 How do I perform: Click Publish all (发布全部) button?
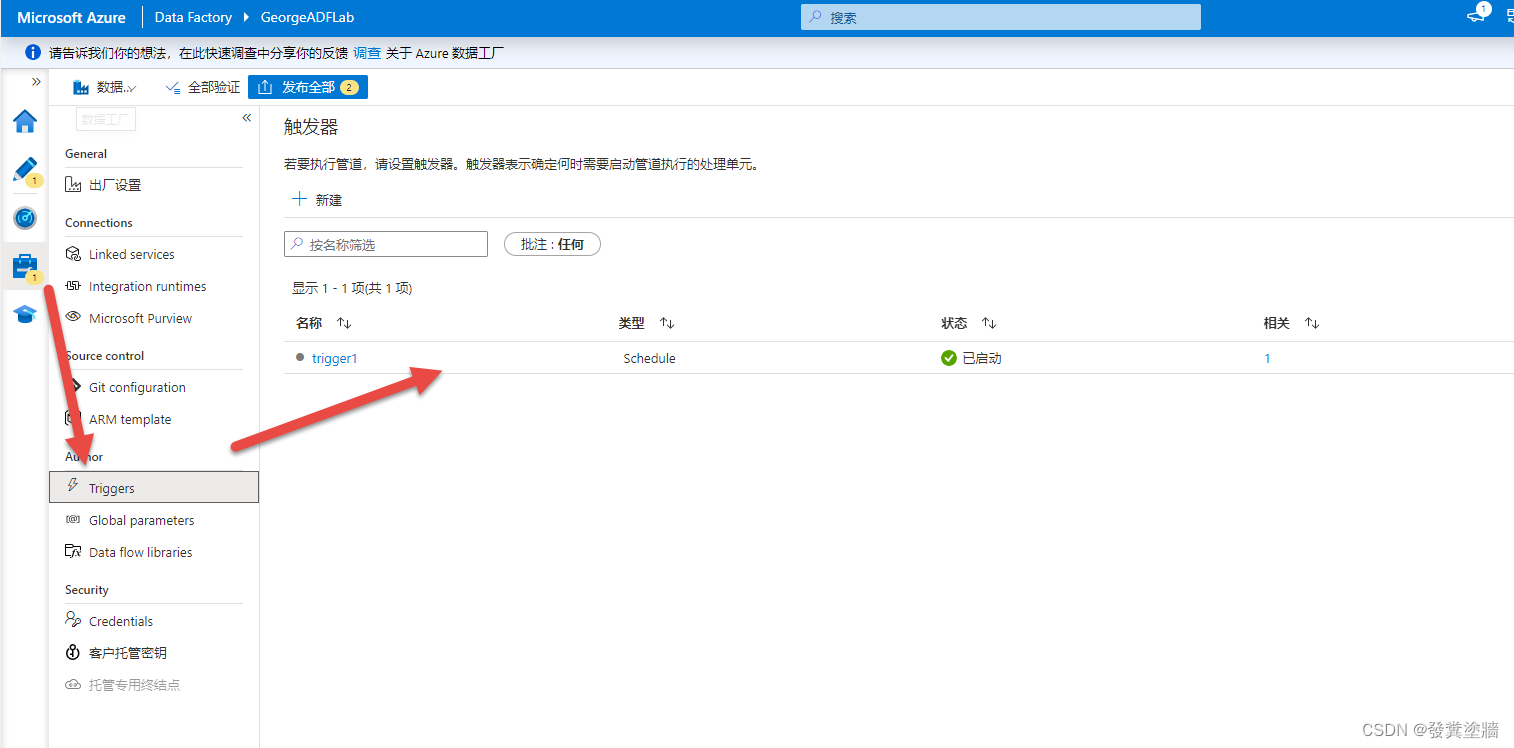[308, 88]
